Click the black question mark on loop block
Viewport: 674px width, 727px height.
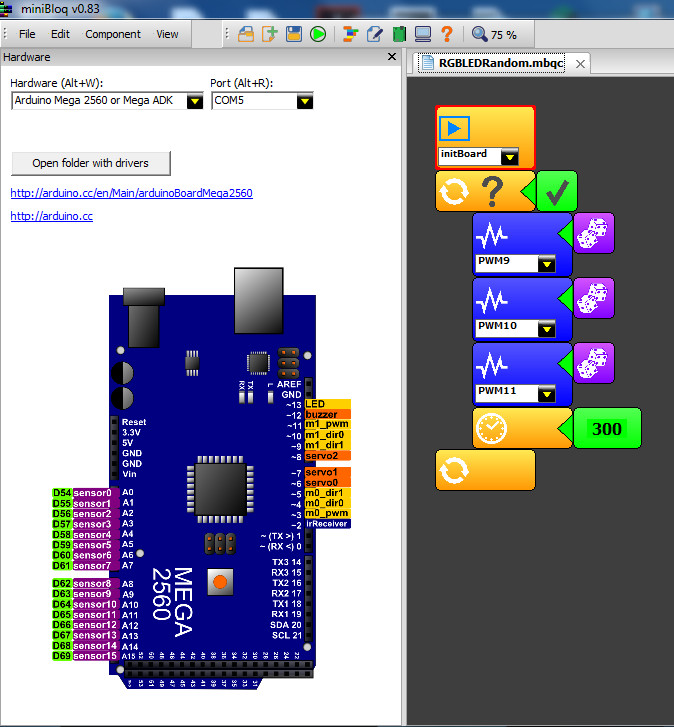492,191
